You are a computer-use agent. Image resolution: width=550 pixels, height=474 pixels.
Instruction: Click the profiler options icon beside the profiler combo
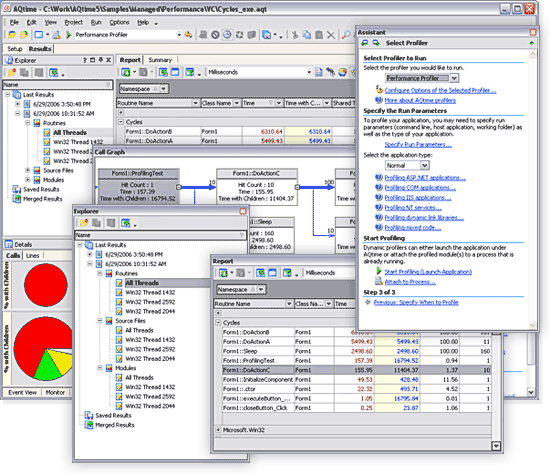click(x=188, y=35)
